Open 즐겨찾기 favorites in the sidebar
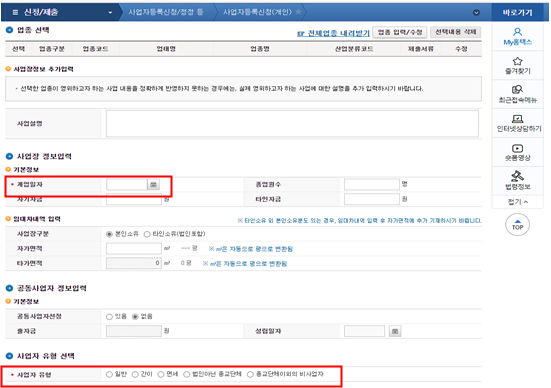This screenshot has height=388, width=551. 517,66
